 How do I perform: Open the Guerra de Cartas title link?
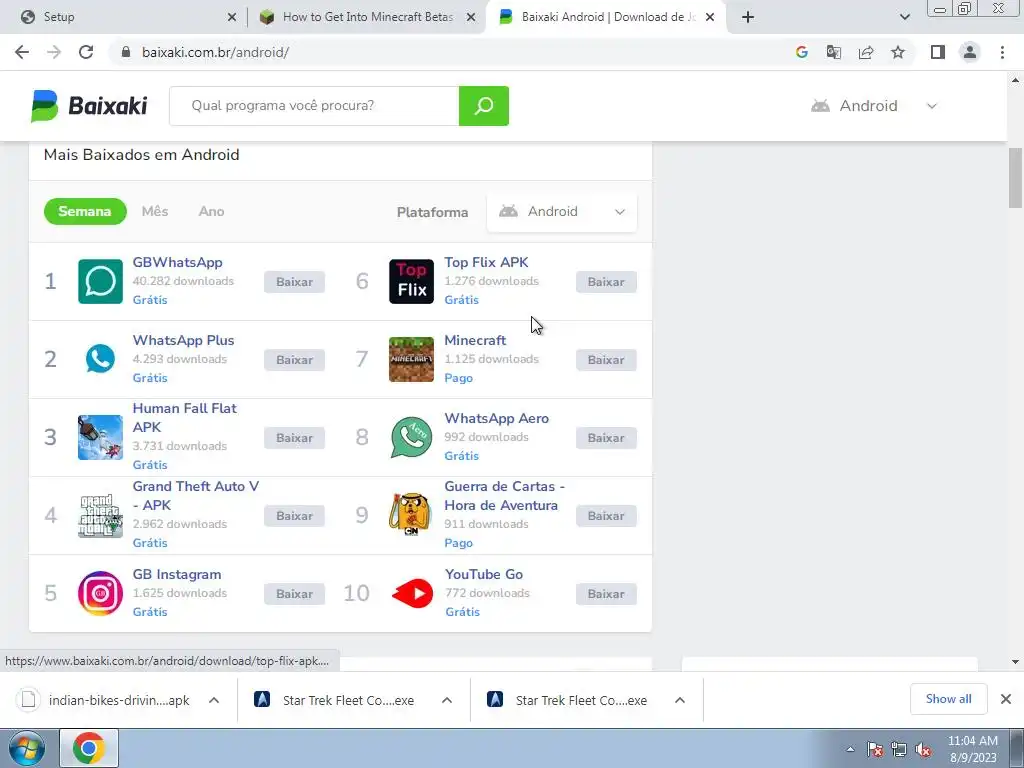click(504, 496)
